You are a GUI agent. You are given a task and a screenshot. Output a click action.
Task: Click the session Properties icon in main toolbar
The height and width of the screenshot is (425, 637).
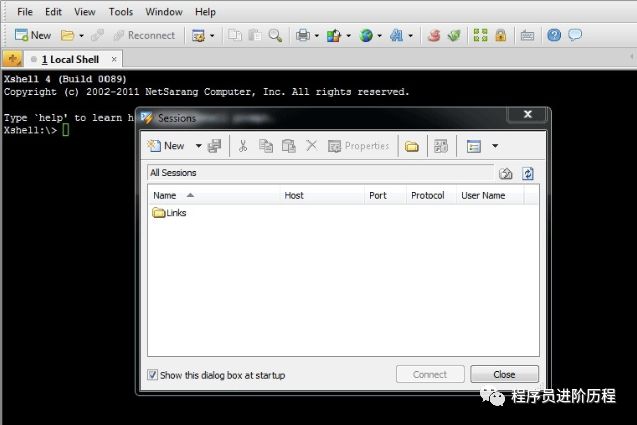(198, 35)
